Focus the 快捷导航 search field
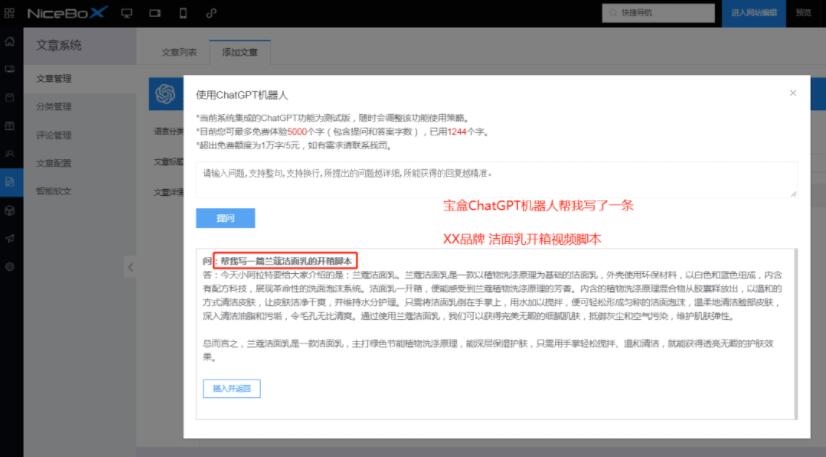The height and width of the screenshot is (457, 826). (x=658, y=13)
